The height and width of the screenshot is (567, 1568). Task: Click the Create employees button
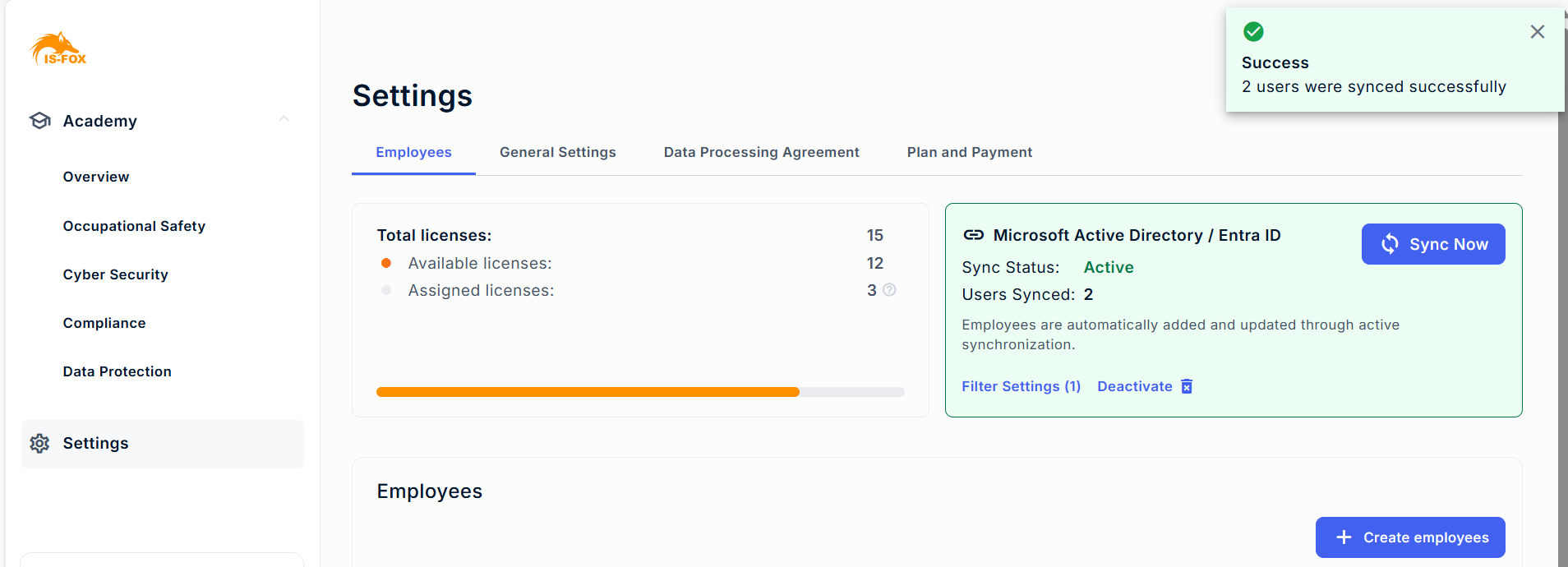point(1409,537)
